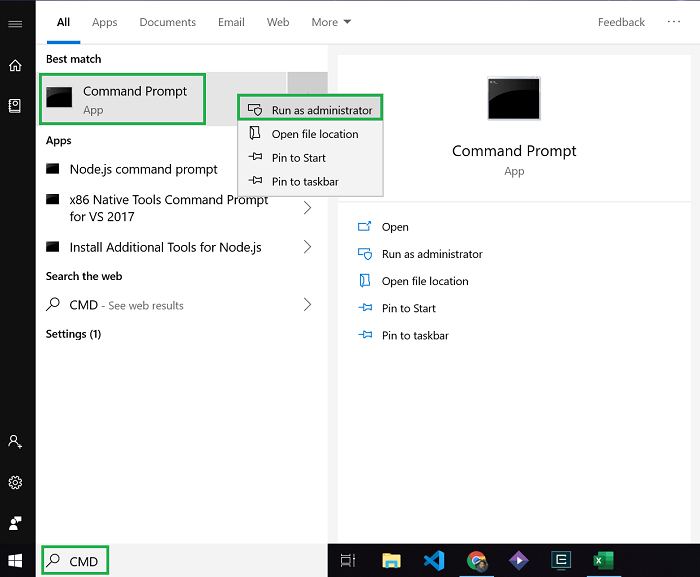Open Google Chrome from the taskbar
Image resolution: width=700 pixels, height=577 pixels.
477,560
